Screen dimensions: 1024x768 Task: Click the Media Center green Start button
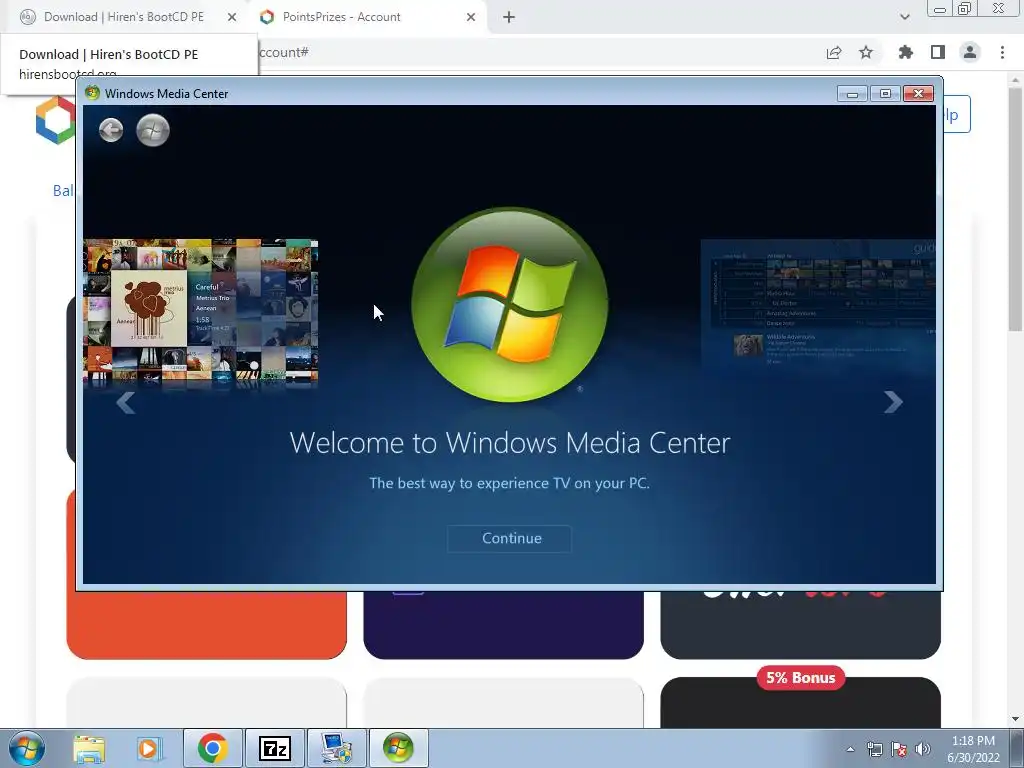(x=153, y=130)
